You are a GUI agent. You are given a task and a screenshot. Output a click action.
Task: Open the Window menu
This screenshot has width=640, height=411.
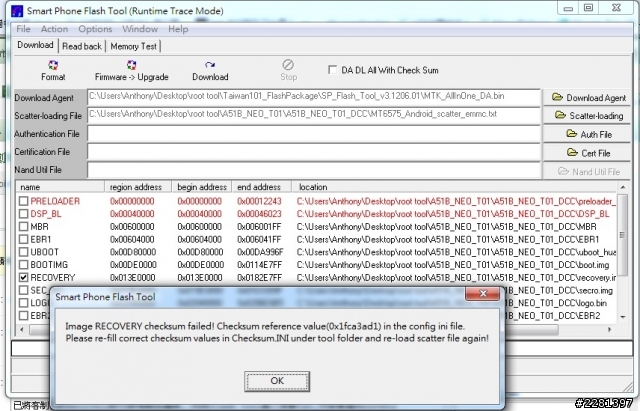pyautogui.click(x=140, y=29)
